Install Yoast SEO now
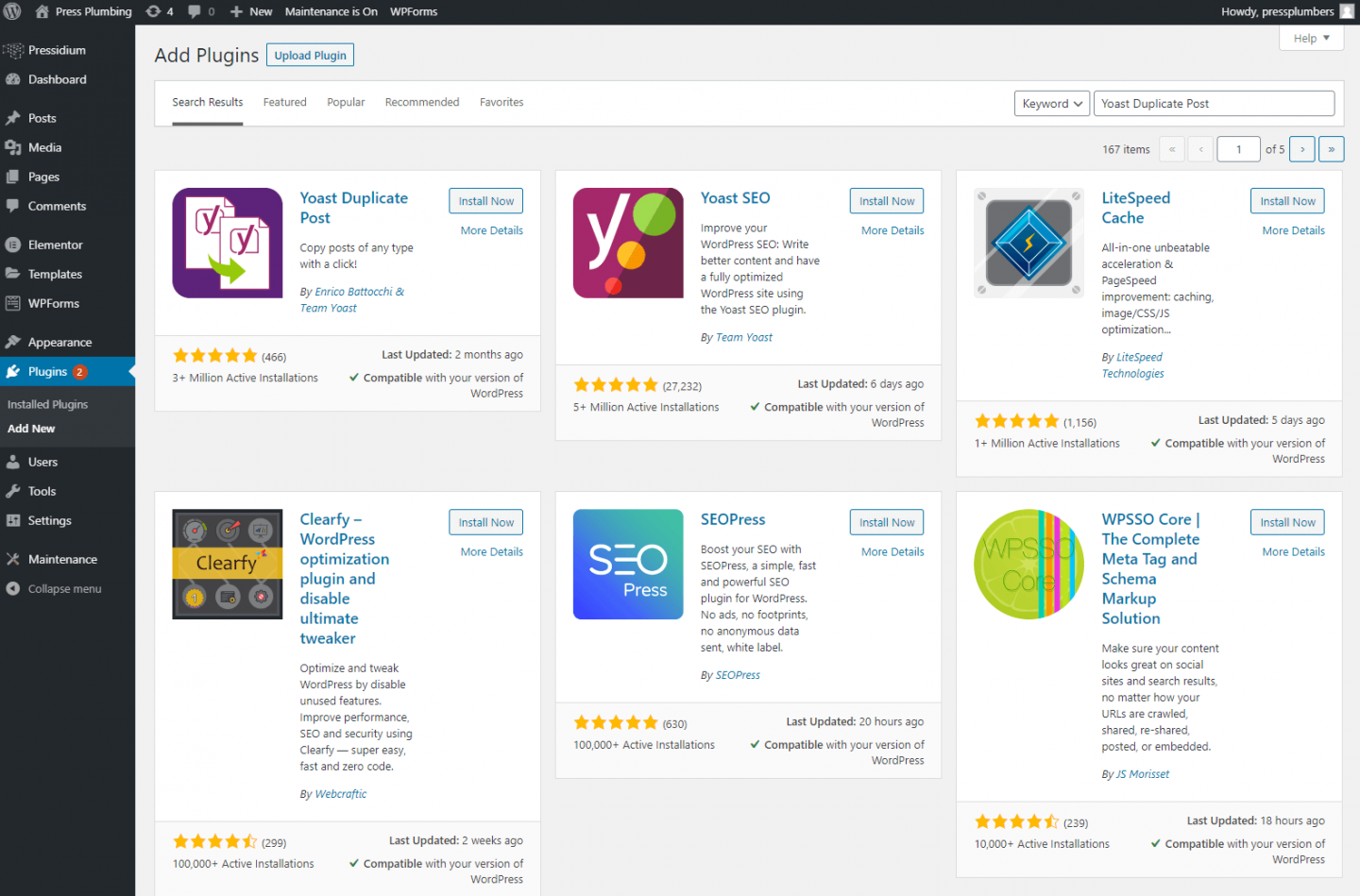This screenshot has height=896, width=1360. [x=887, y=201]
